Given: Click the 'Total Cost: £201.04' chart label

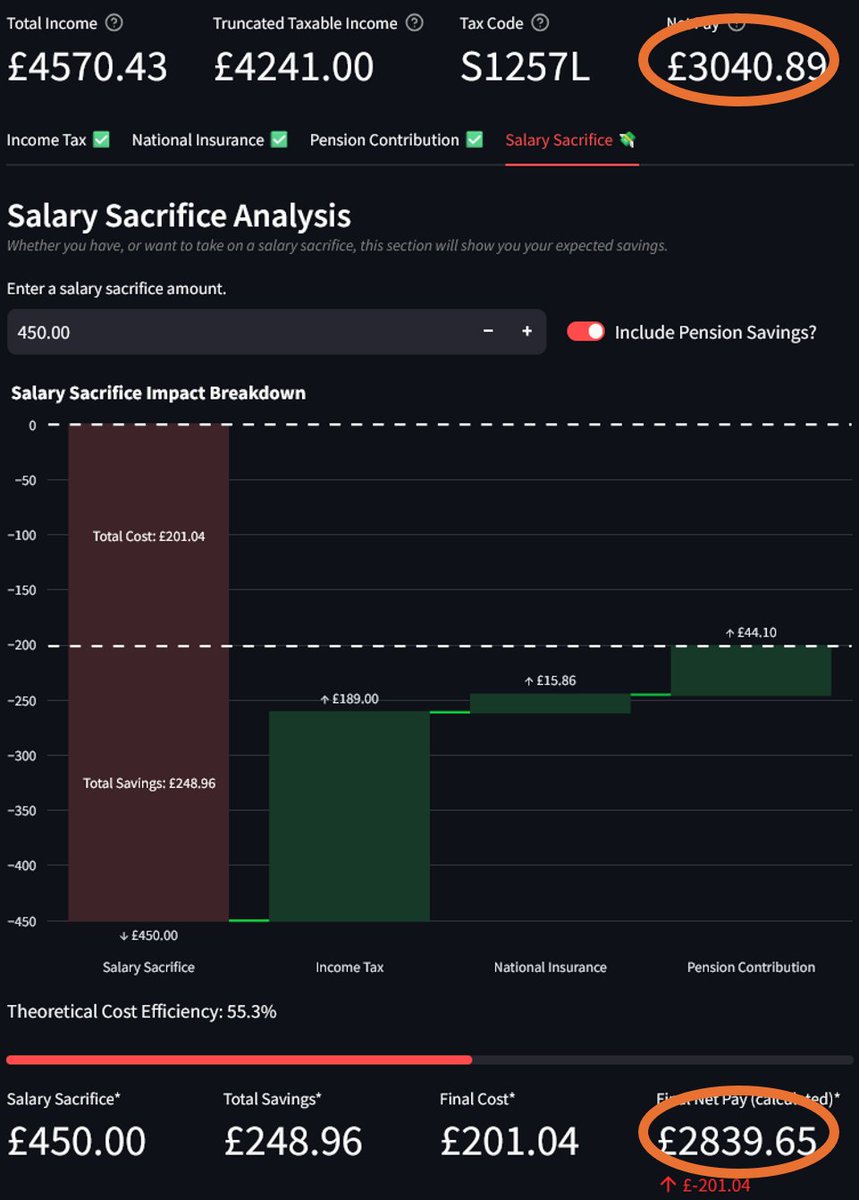Looking at the screenshot, I should tap(149, 536).
